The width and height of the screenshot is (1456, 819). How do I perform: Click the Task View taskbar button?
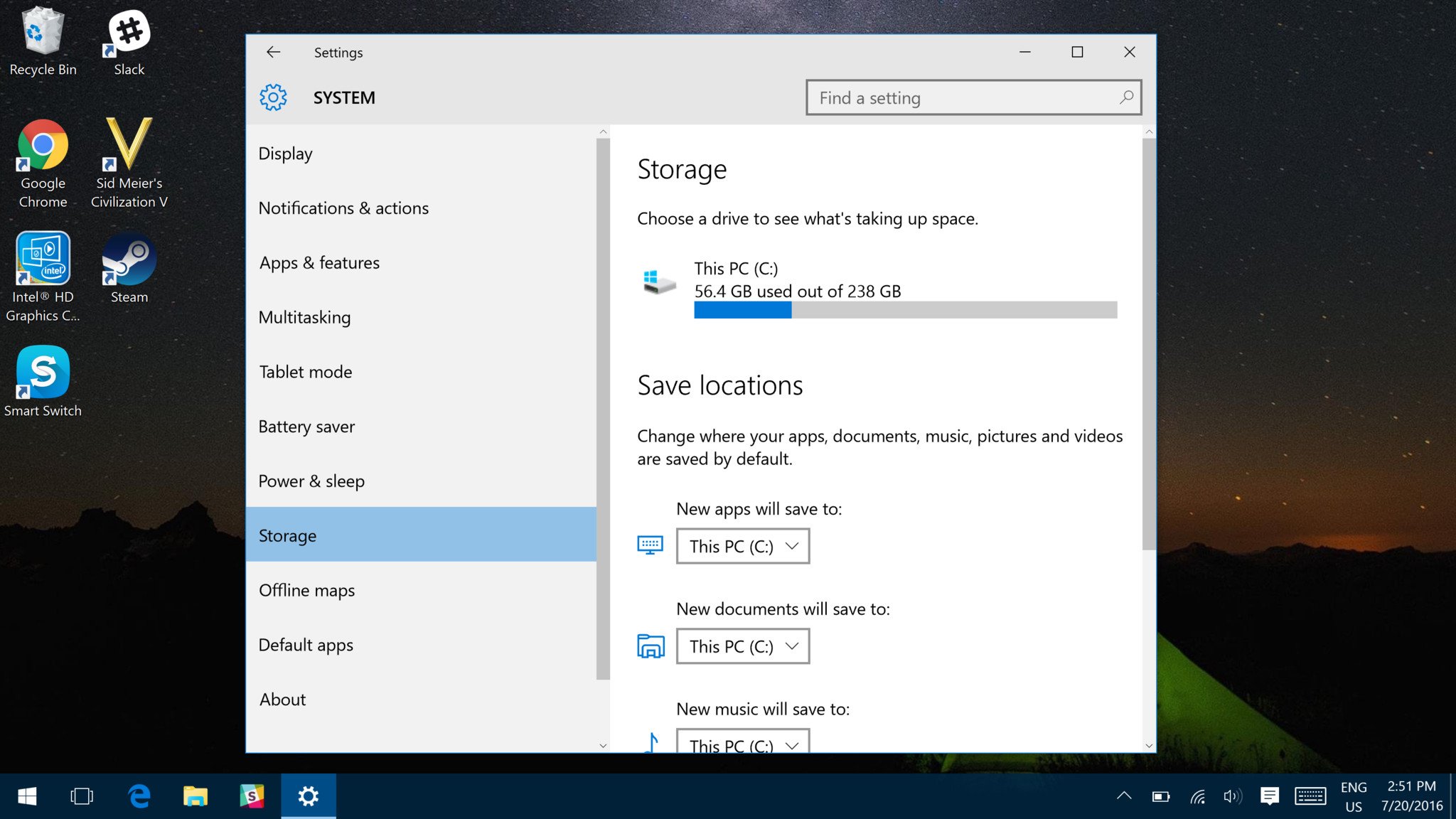[82, 796]
